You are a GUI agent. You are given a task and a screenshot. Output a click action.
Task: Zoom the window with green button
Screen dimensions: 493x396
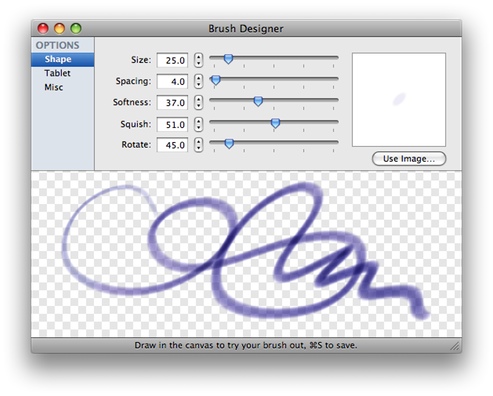76,29
